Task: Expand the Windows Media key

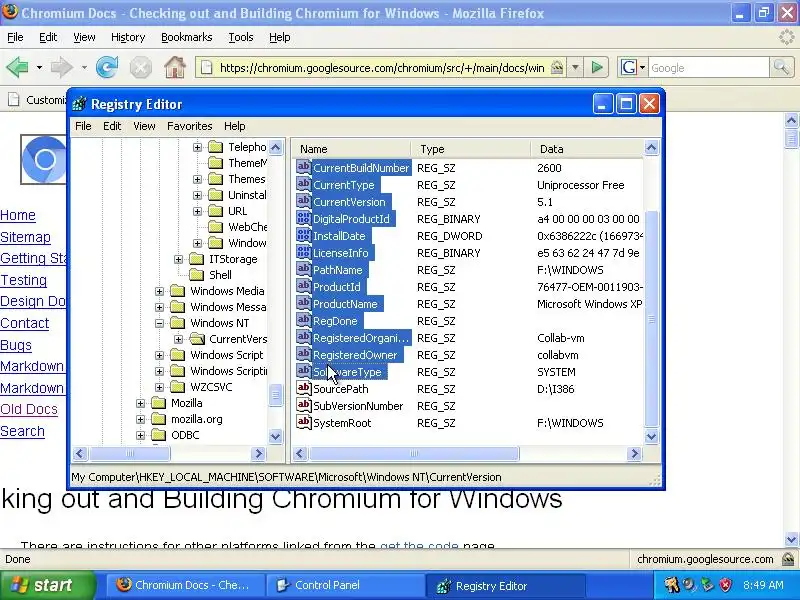Action: [x=160, y=291]
